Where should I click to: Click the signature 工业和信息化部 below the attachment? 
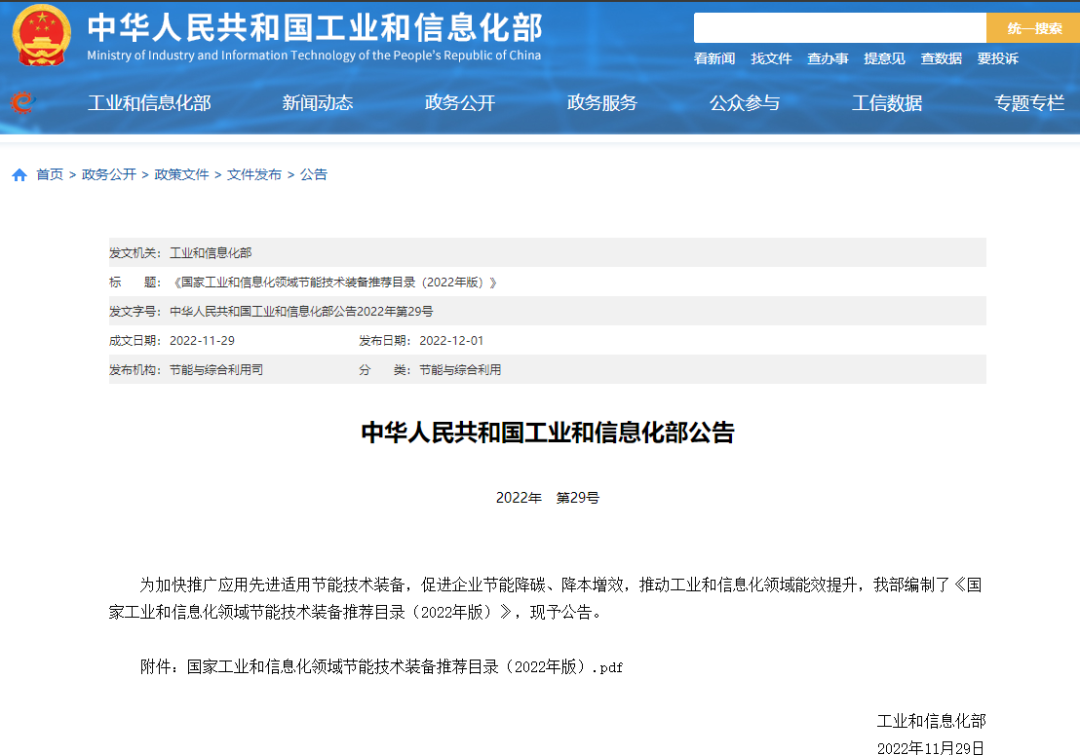(x=931, y=721)
